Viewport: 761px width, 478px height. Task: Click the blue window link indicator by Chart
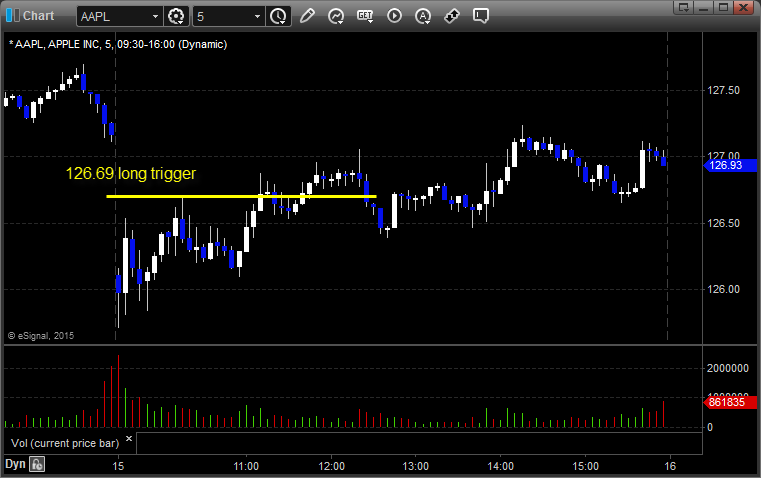tap(13, 16)
